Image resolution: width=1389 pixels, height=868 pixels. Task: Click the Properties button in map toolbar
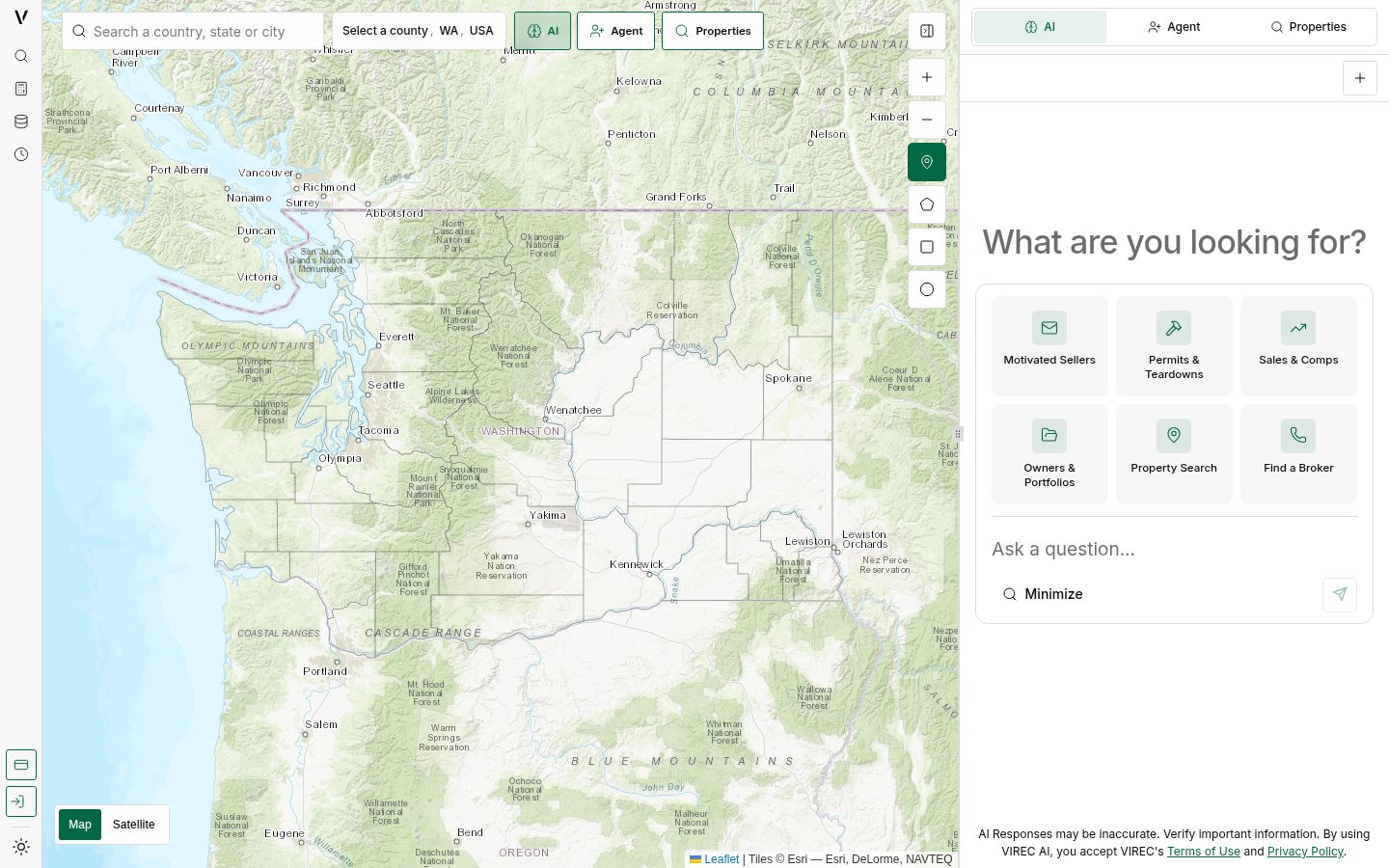pos(713,31)
